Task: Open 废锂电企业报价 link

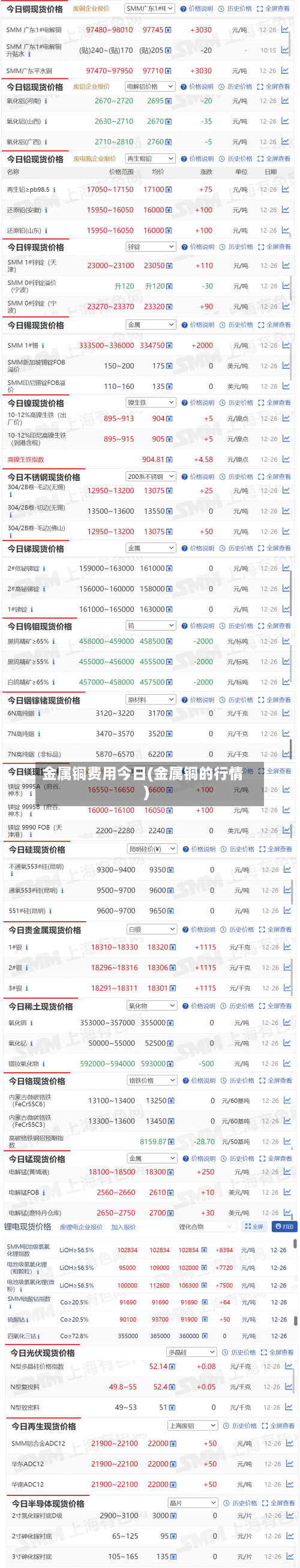Action: tap(81, 1227)
